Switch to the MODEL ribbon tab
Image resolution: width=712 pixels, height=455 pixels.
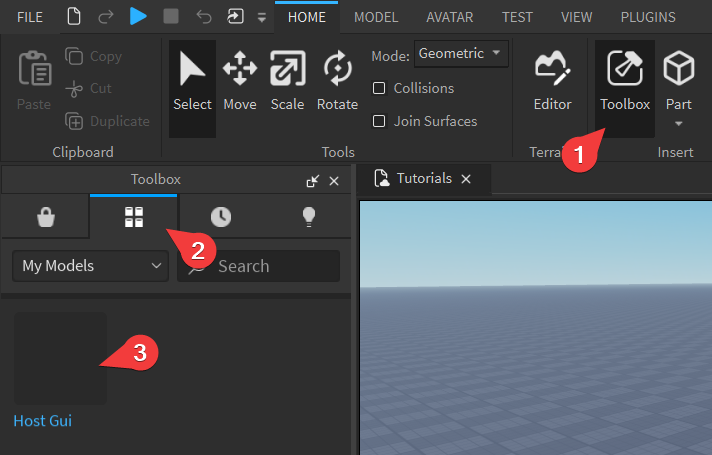(376, 17)
